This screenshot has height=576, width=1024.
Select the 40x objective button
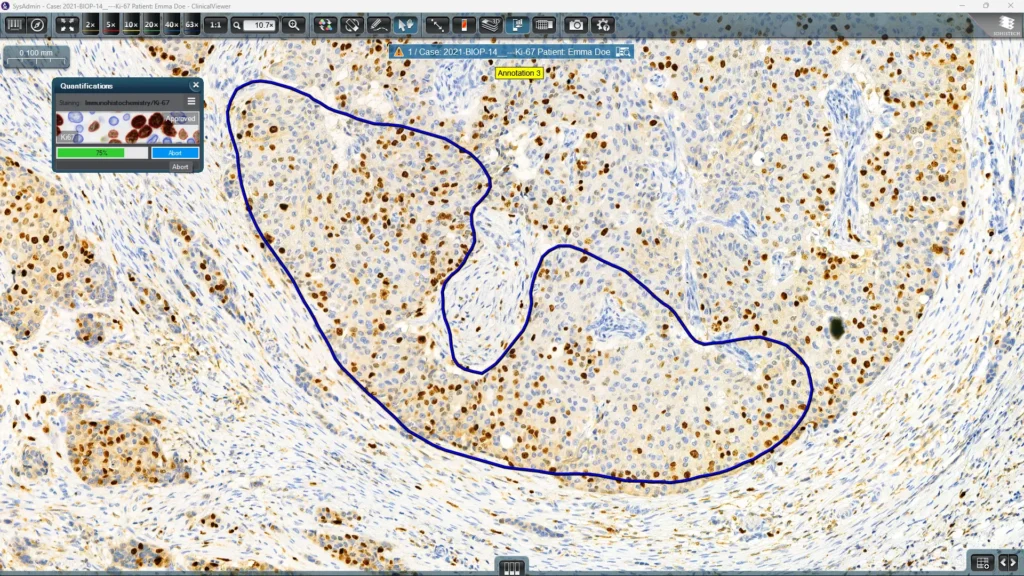coord(171,25)
